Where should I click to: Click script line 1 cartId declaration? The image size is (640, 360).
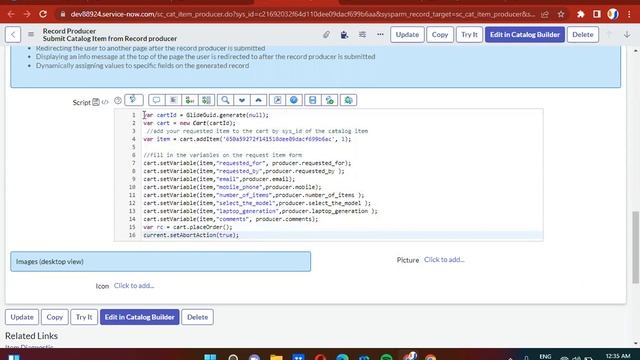(206, 115)
